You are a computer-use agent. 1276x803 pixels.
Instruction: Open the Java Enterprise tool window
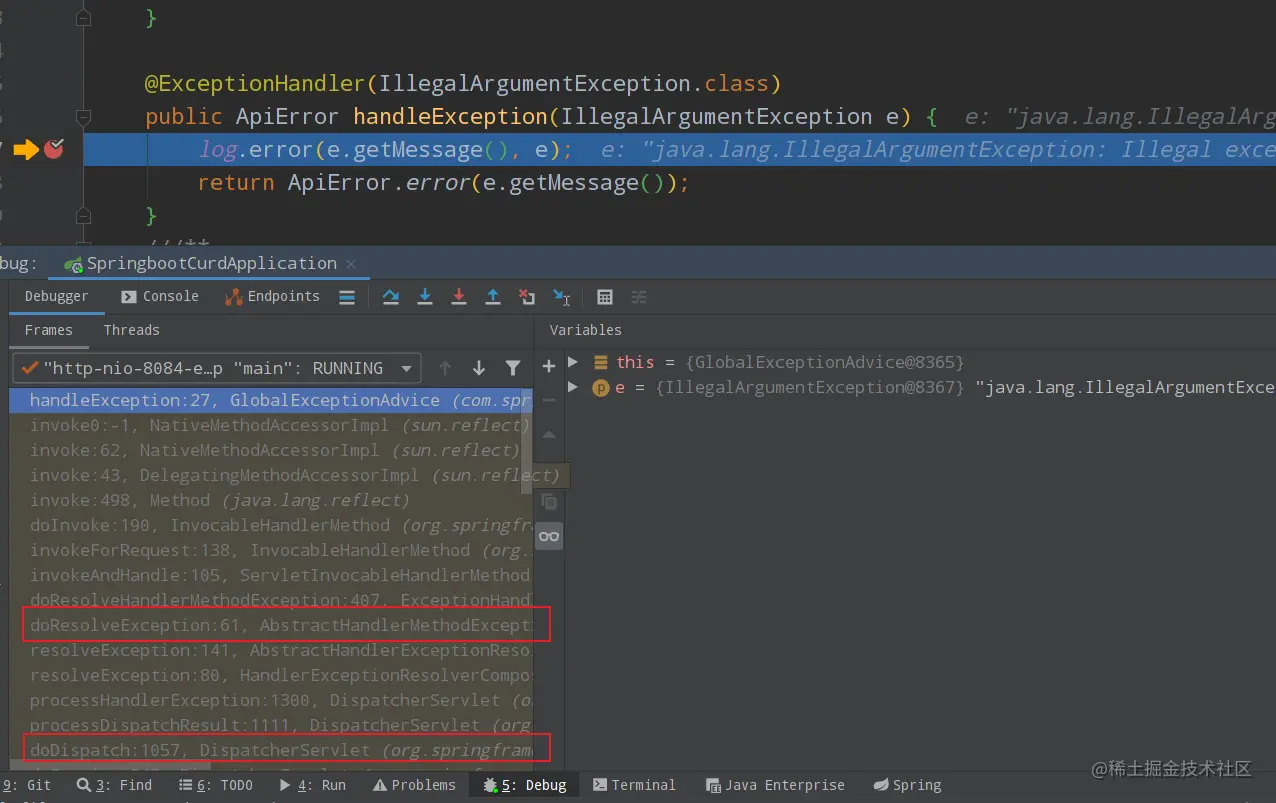[775, 785]
